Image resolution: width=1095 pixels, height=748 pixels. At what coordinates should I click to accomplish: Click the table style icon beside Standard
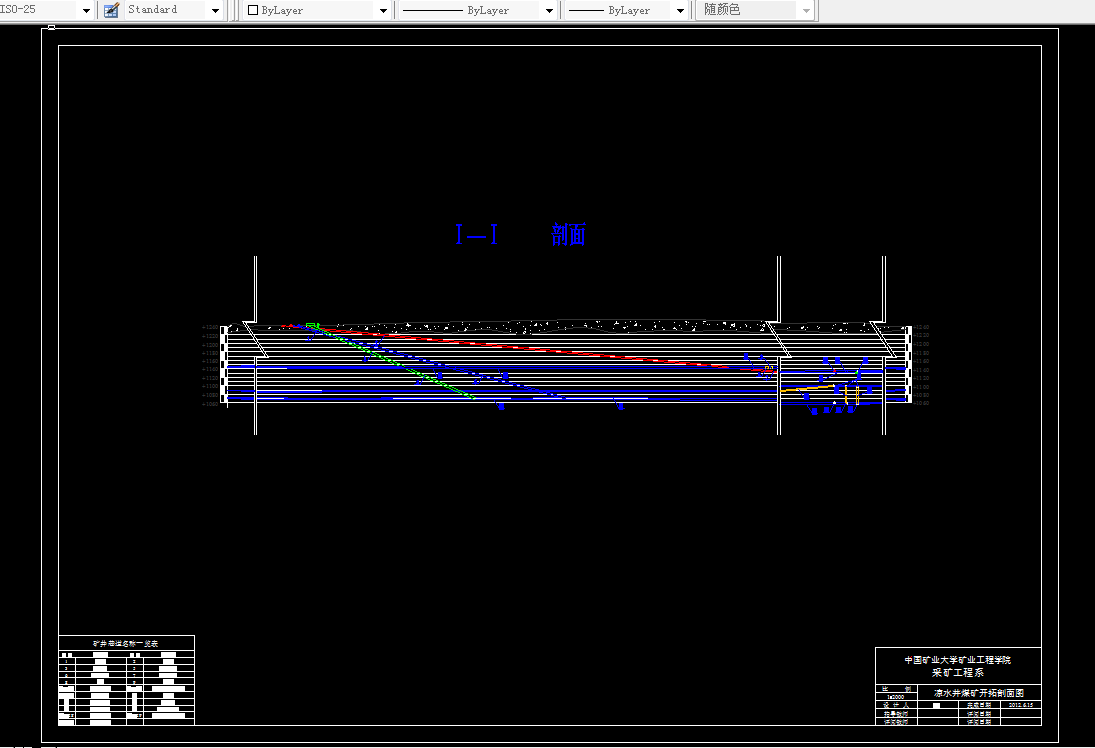(111, 10)
